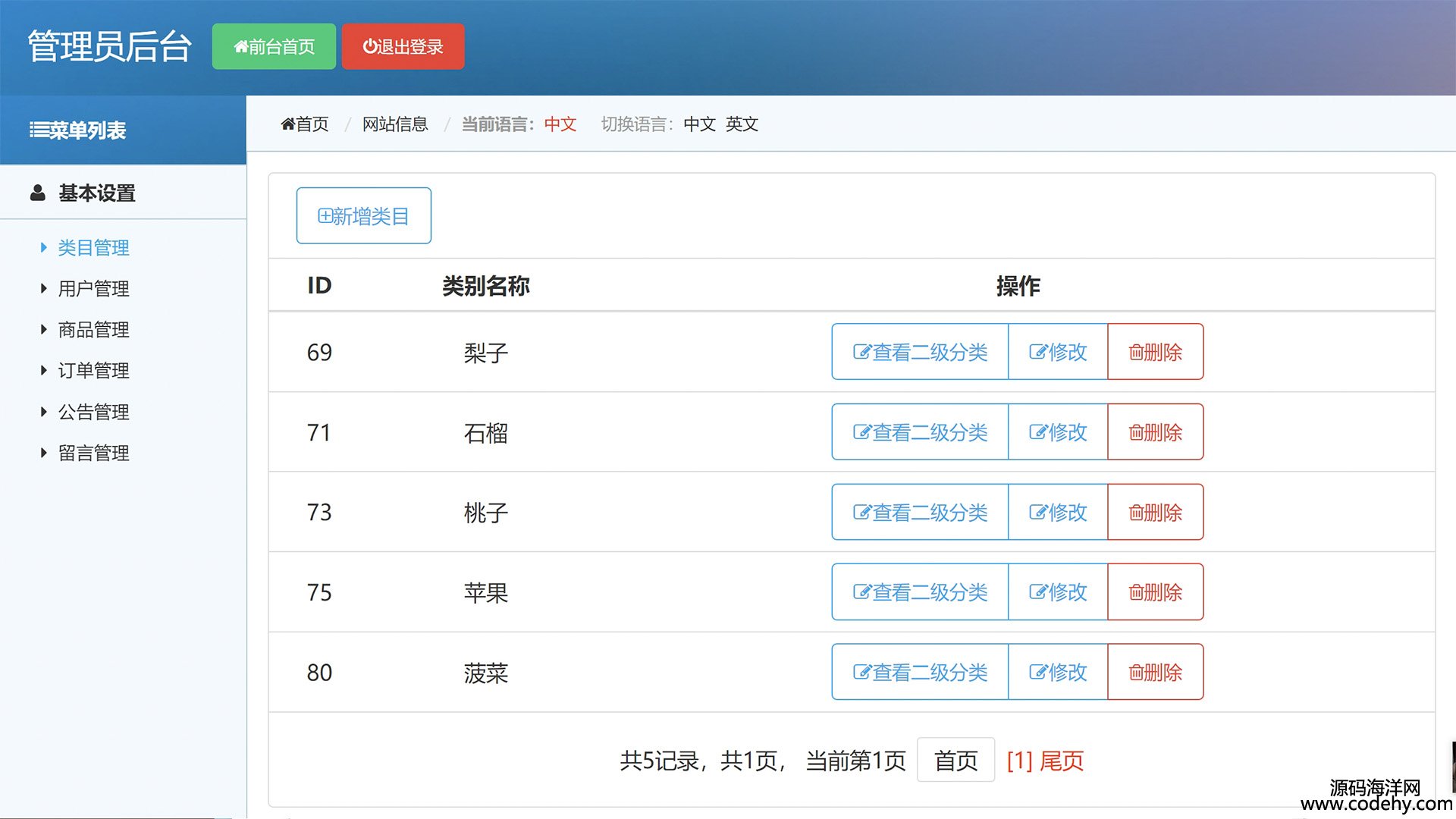Click ID cell 75
The height and width of the screenshot is (819, 1456).
coord(319,593)
